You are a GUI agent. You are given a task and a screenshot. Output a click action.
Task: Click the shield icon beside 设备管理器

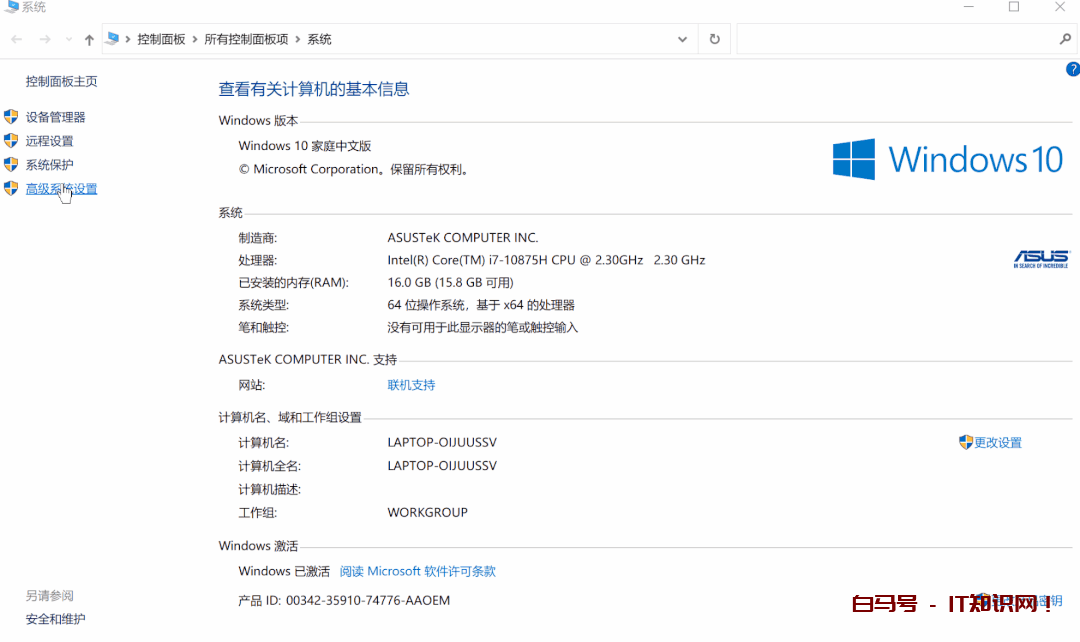pos(11,117)
